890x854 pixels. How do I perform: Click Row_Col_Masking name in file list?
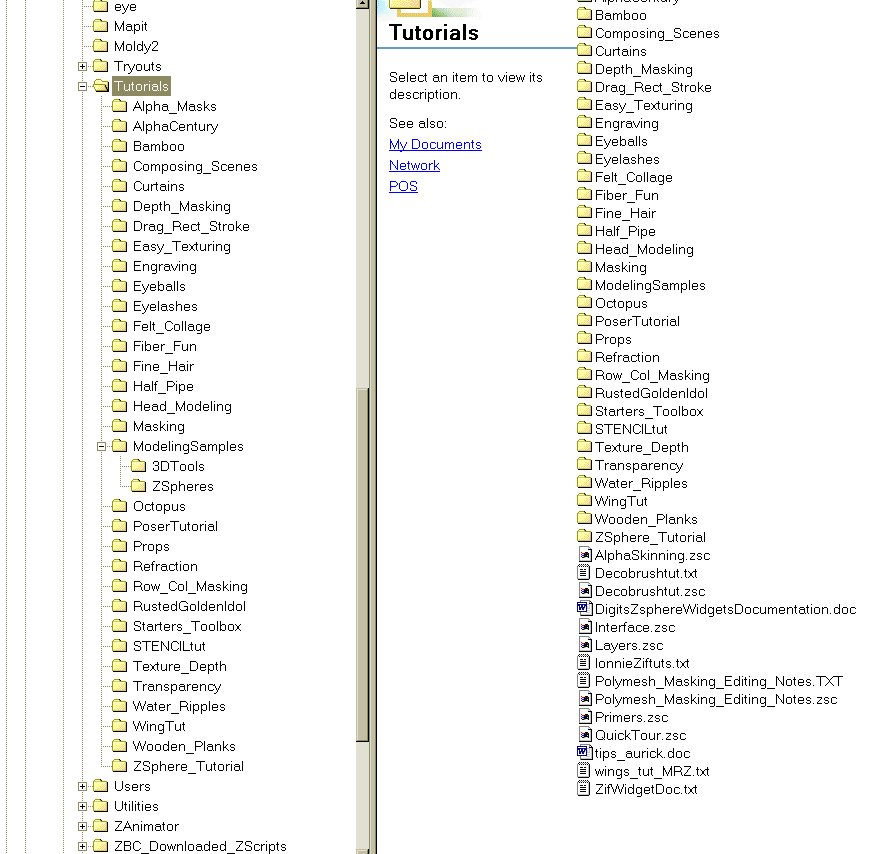(652, 376)
